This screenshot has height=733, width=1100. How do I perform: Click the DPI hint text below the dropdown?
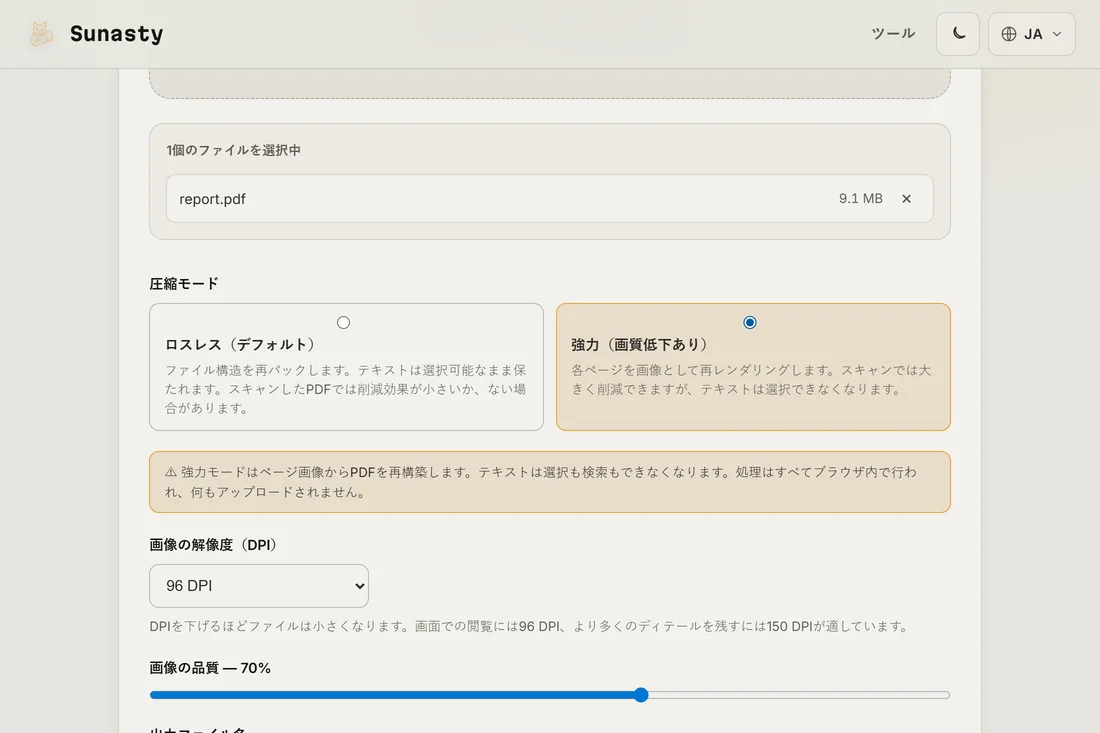(x=531, y=626)
